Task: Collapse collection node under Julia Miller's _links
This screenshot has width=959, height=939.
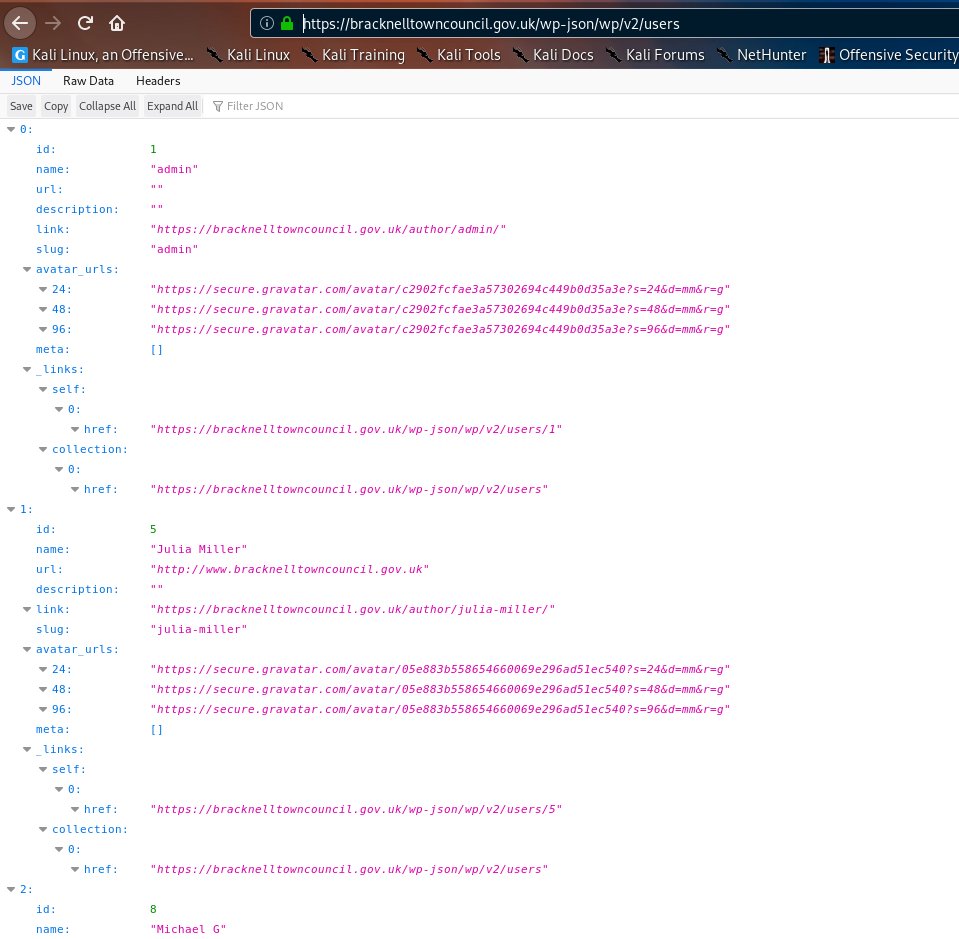Action: click(43, 829)
